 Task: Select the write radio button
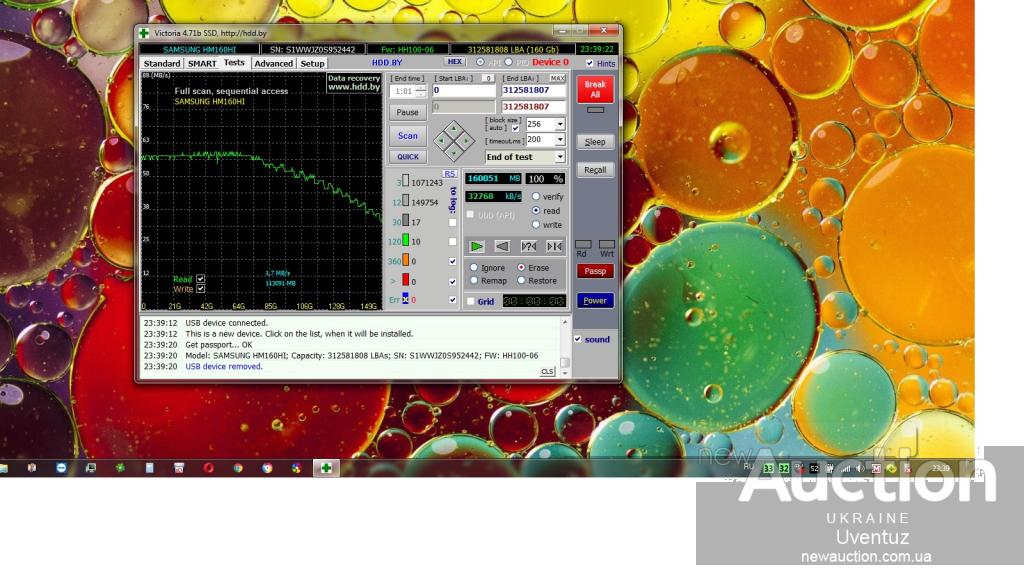(x=536, y=225)
